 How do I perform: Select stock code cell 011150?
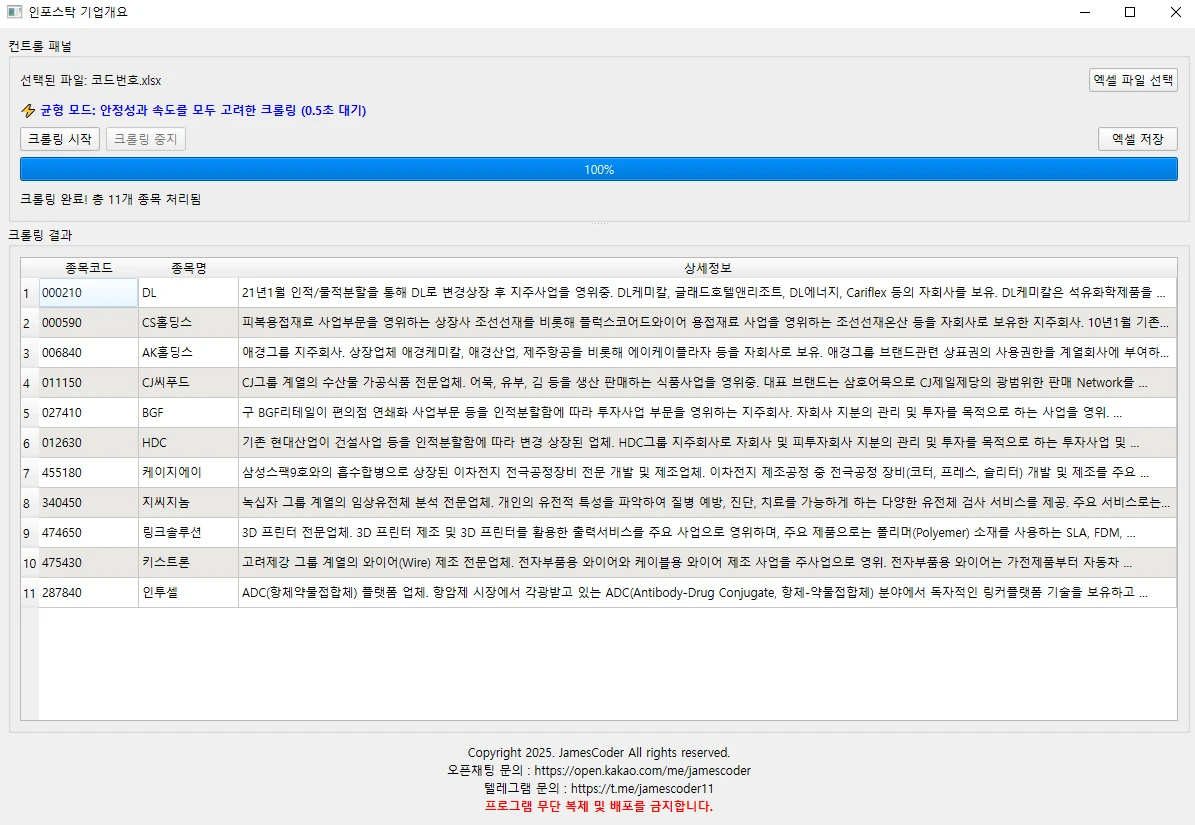pos(88,382)
